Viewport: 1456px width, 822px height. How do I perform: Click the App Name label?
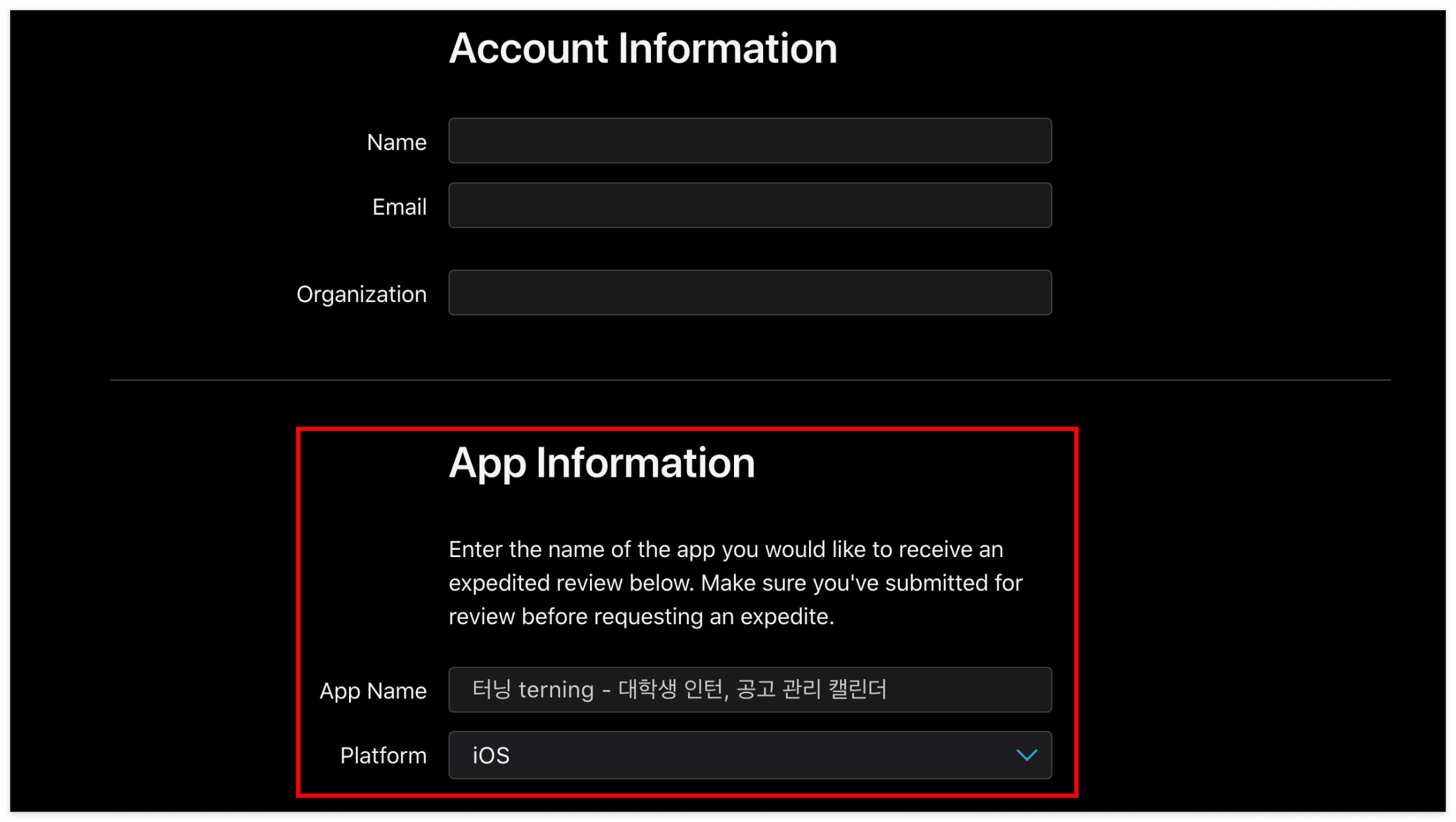click(x=373, y=691)
